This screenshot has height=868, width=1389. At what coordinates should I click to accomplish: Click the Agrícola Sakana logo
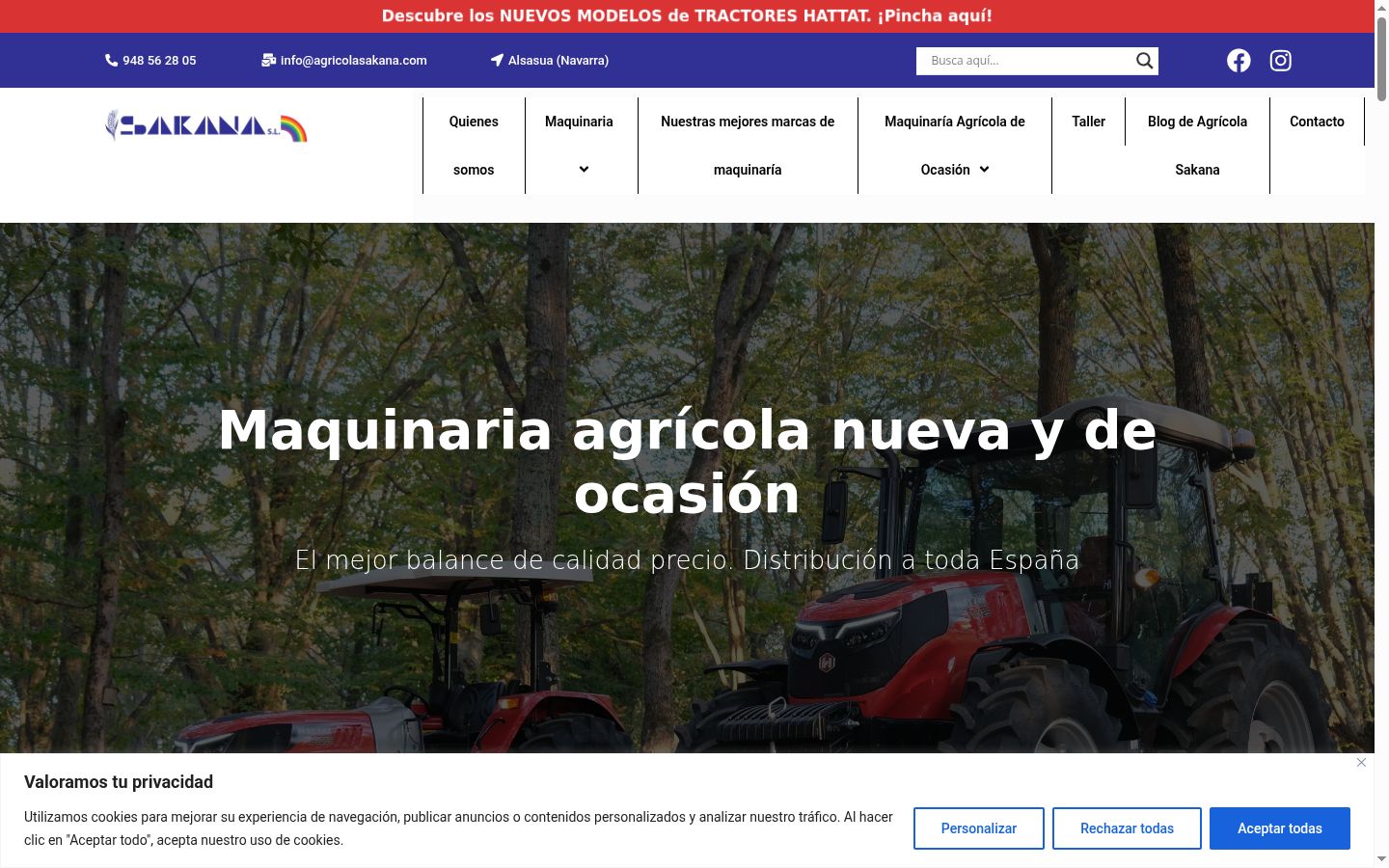pyautogui.click(x=206, y=125)
